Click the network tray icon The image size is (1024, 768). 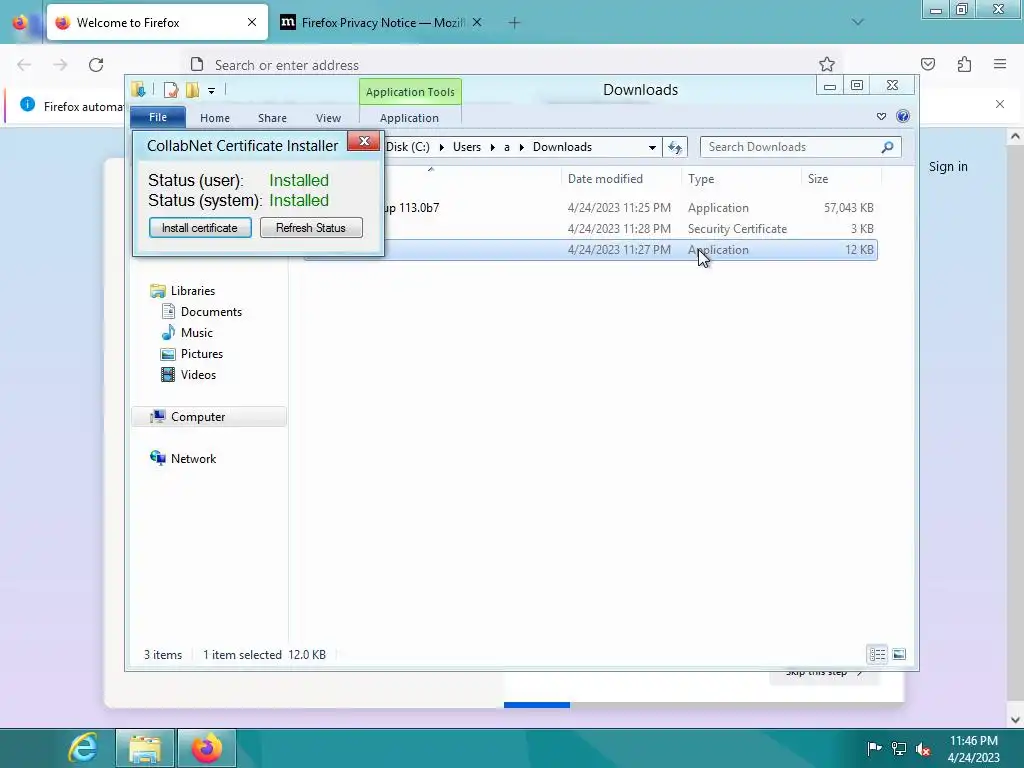pyautogui.click(x=899, y=749)
